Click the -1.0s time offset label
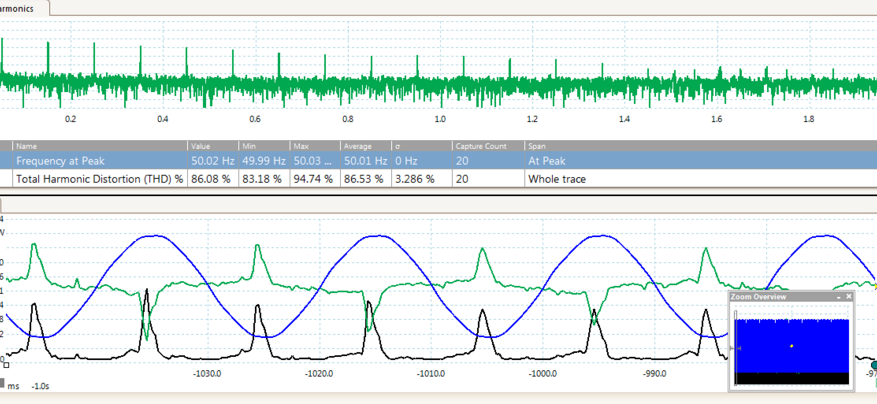877x404 pixels. tap(40, 386)
